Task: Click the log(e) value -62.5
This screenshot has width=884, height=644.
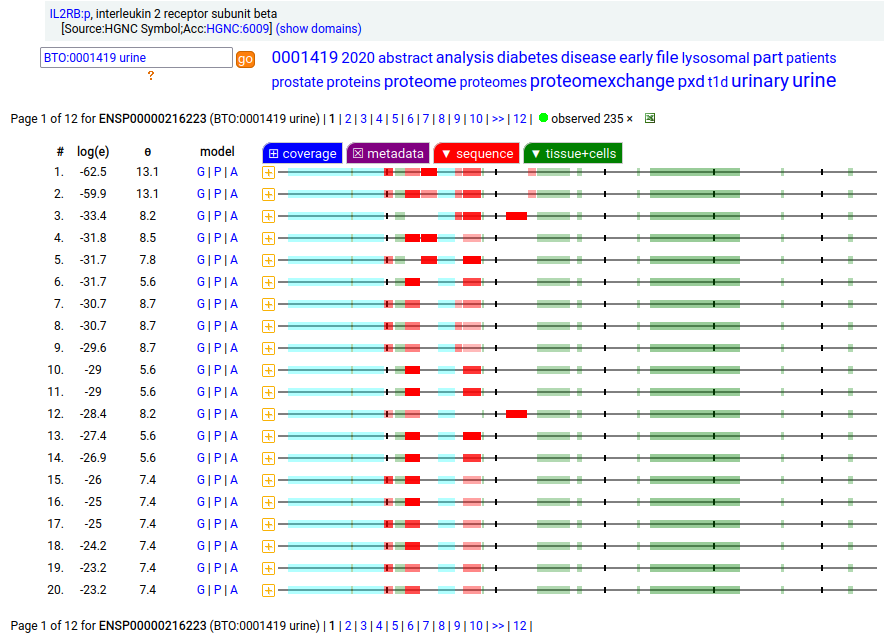Action: (93, 172)
